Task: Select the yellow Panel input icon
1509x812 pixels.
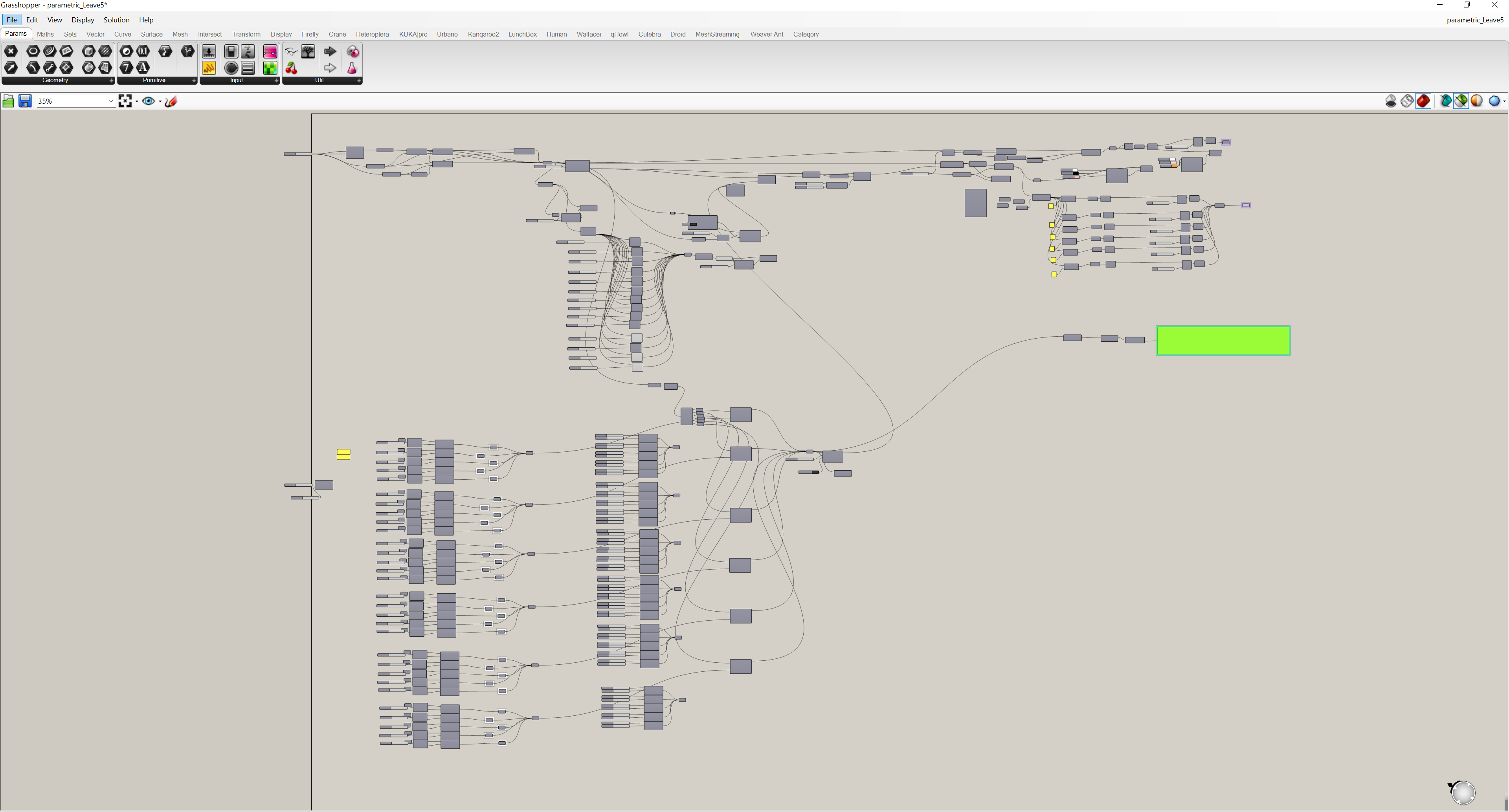Action: 209,68
